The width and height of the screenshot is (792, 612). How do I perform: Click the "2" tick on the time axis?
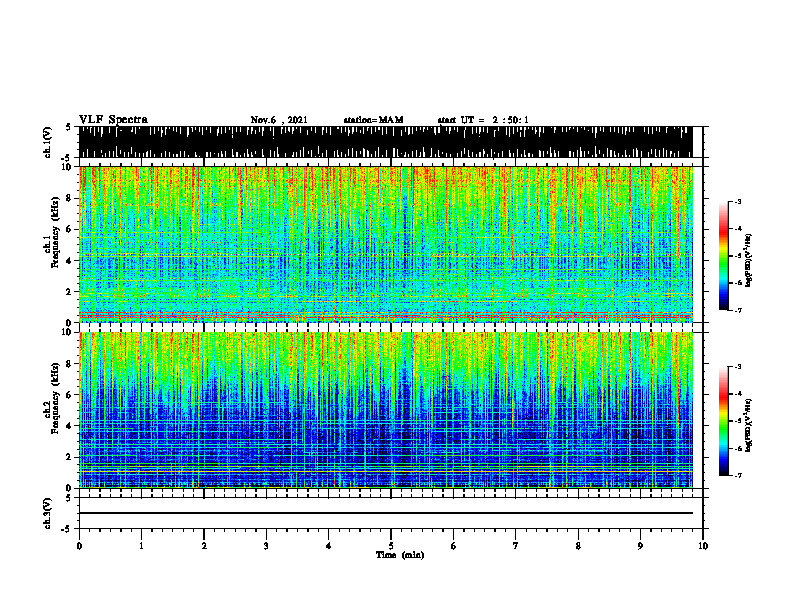point(204,546)
